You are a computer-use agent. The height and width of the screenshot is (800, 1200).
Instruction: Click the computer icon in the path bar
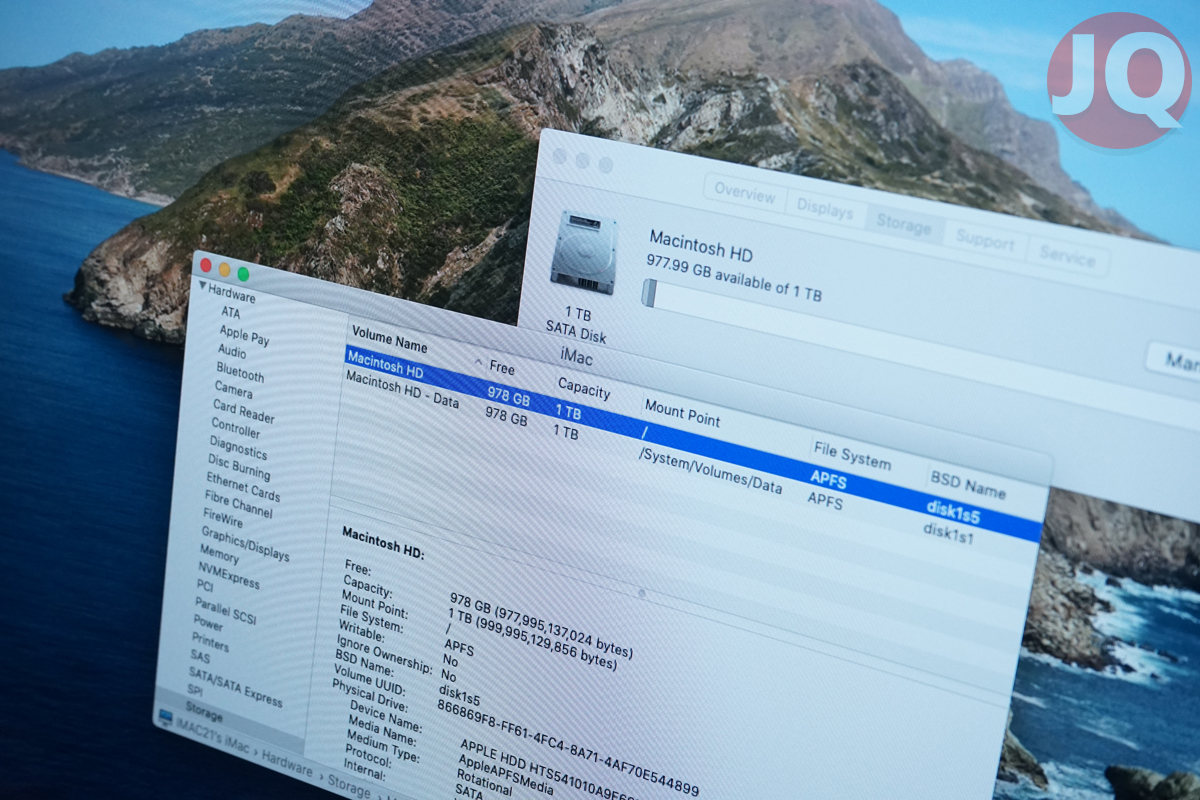coord(165,718)
